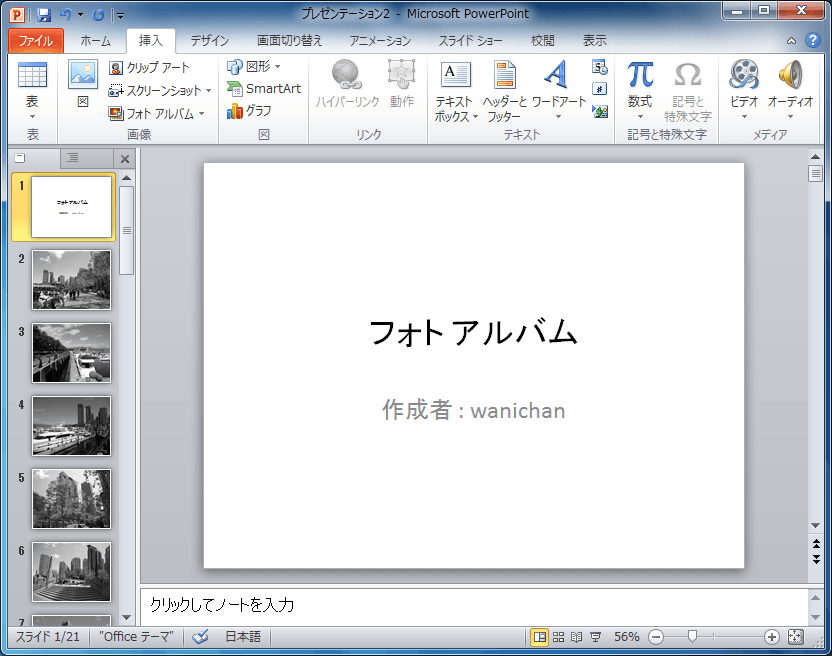Screen dimensions: 832x656
Task: Insert date and time icon
Action: point(600,67)
